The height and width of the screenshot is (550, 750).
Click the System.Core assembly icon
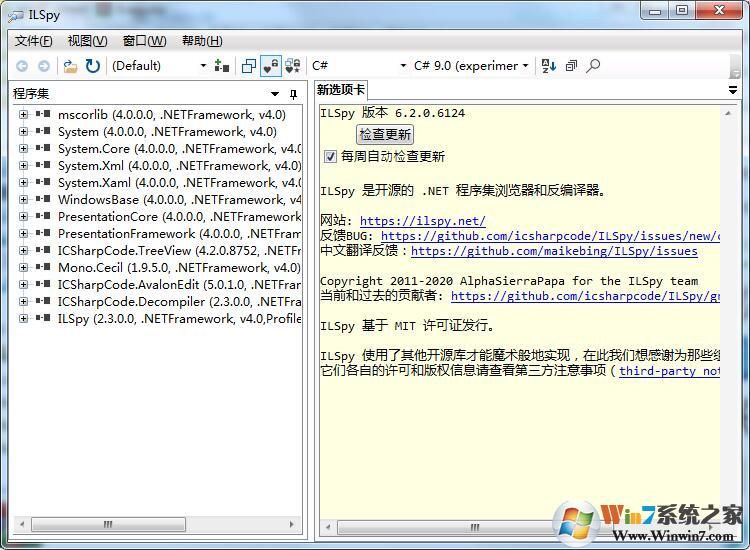point(43,148)
